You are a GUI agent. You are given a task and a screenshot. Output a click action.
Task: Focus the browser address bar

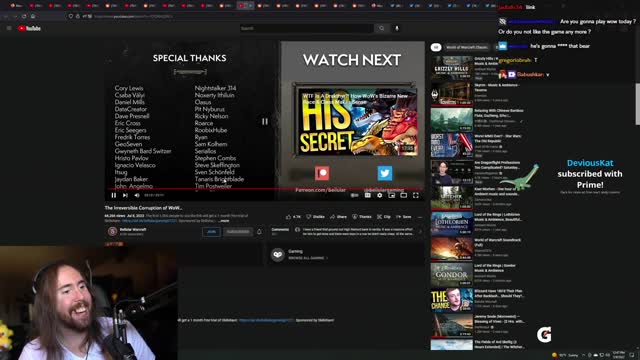(x=282, y=16)
